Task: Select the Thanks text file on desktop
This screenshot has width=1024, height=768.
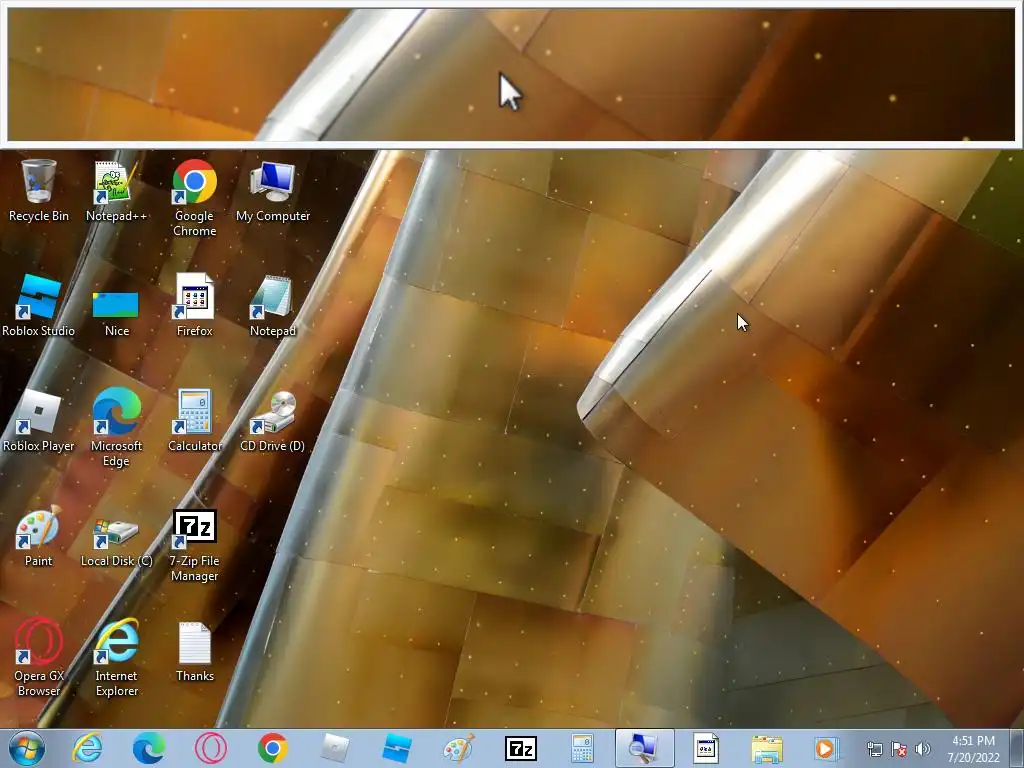Action: pyautogui.click(x=195, y=650)
